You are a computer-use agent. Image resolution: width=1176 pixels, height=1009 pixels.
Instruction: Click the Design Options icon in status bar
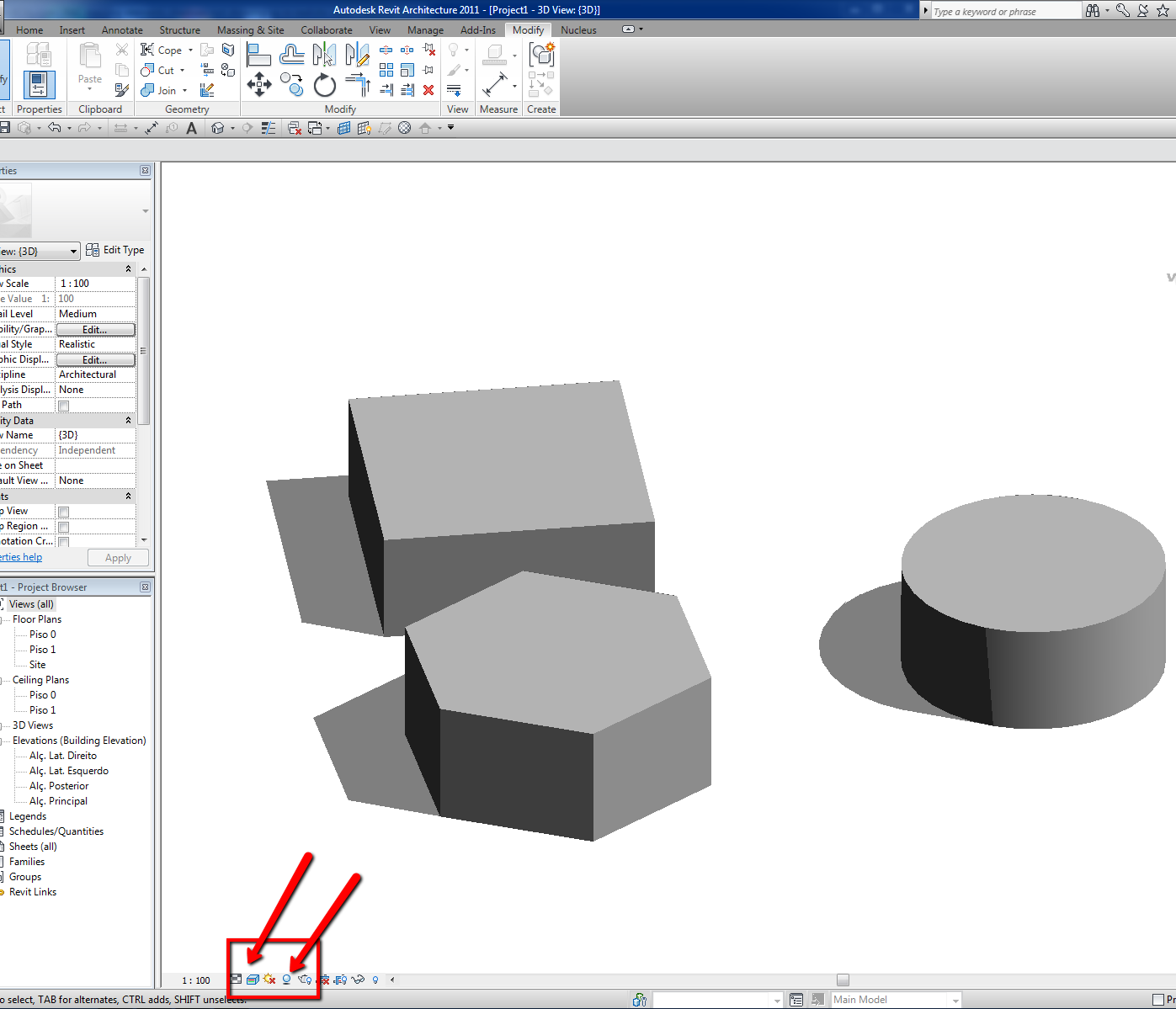point(796,1000)
